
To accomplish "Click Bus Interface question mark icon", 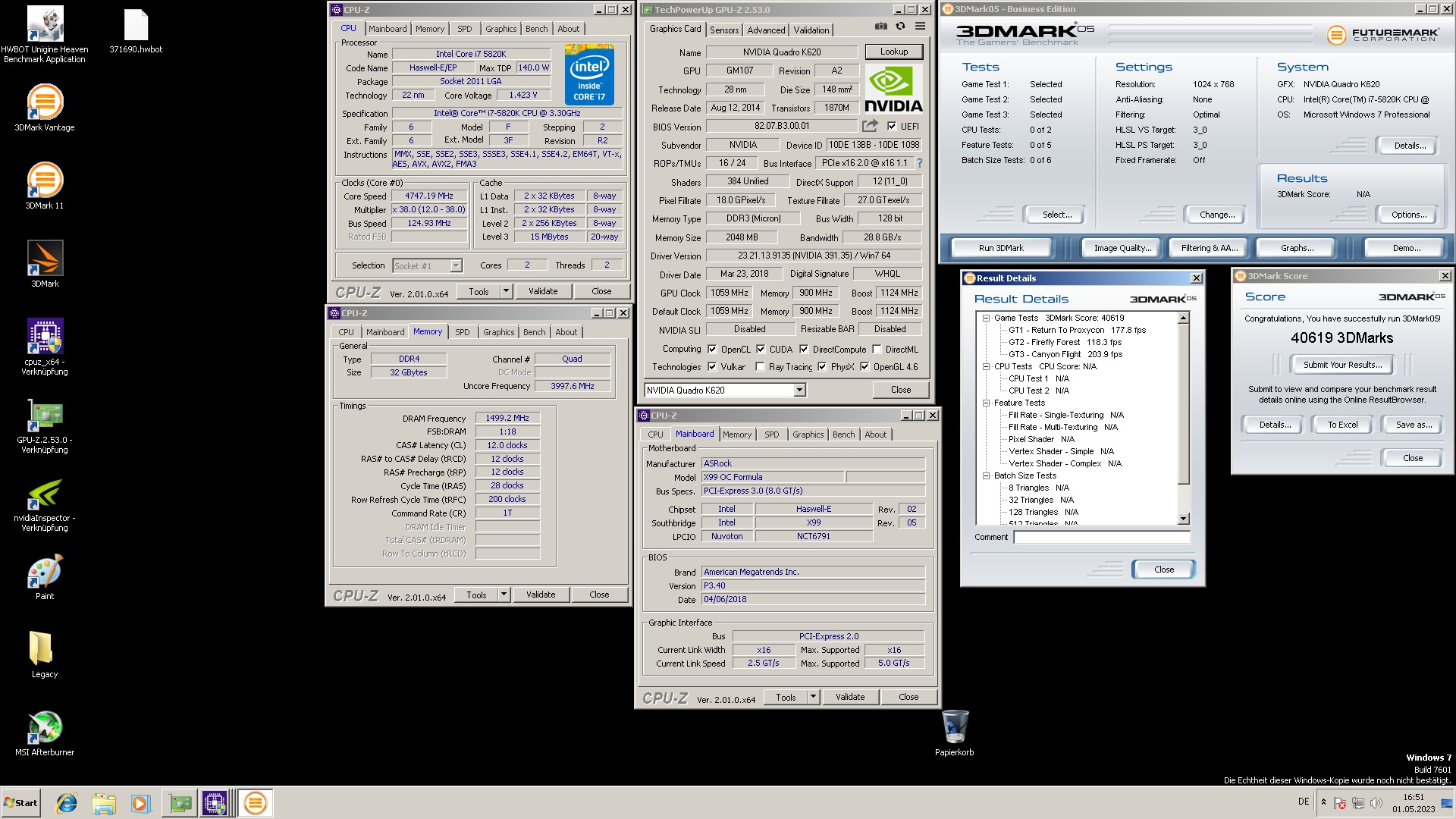I will 920,163.
